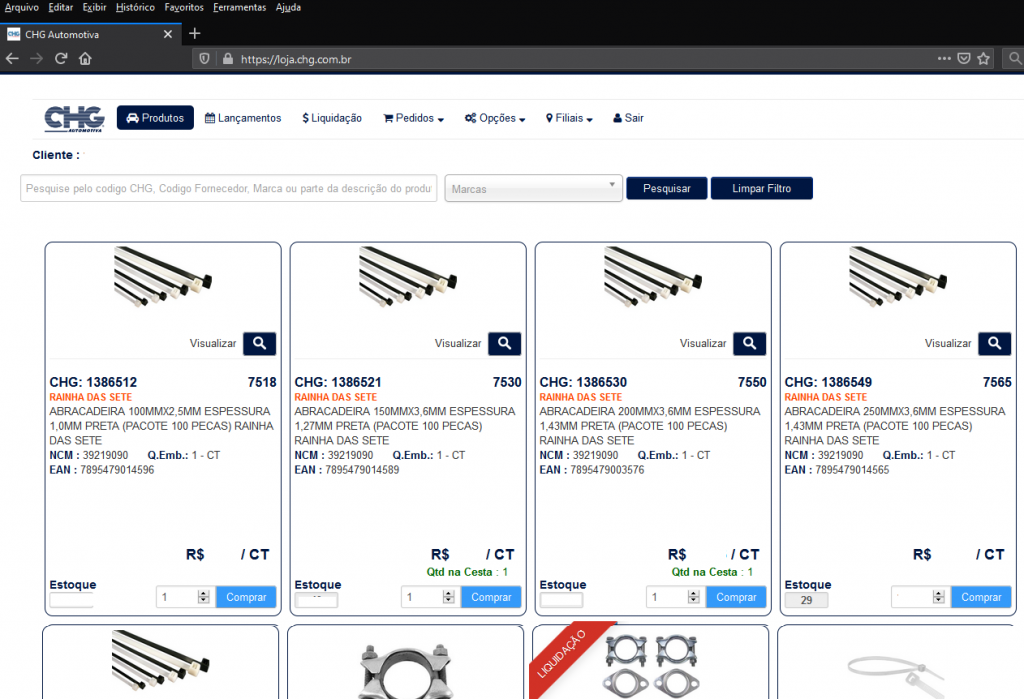
Task: Click EAN 7895479003576 text
Action: coord(592,470)
